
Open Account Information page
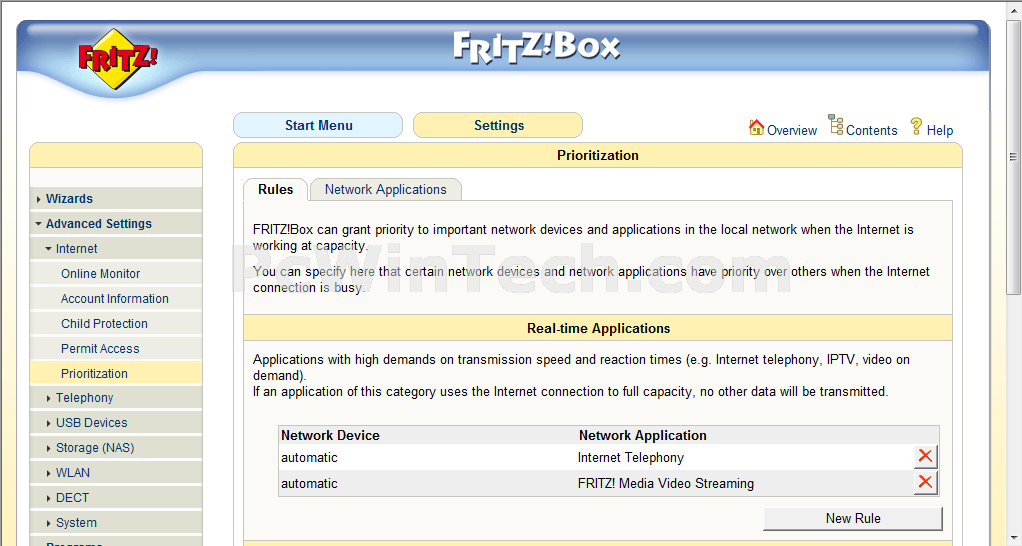[115, 298]
